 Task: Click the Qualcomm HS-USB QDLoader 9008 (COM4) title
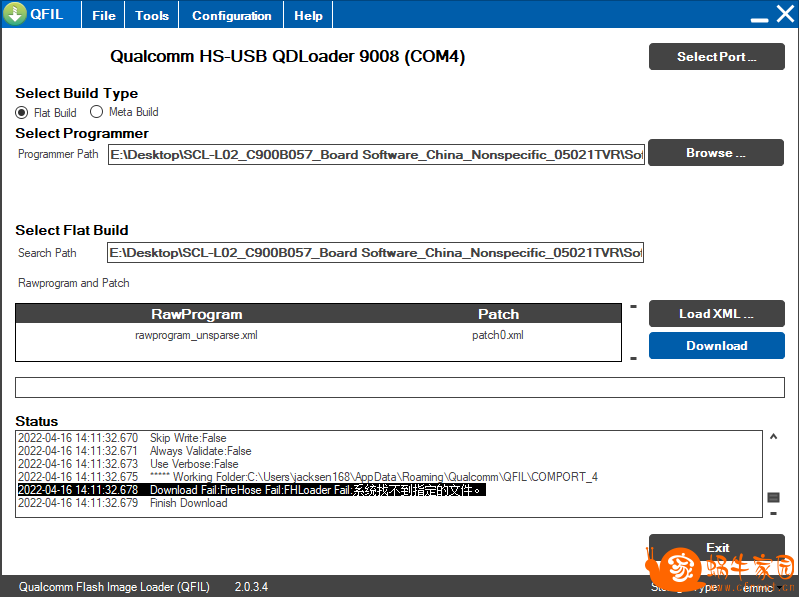click(287, 56)
